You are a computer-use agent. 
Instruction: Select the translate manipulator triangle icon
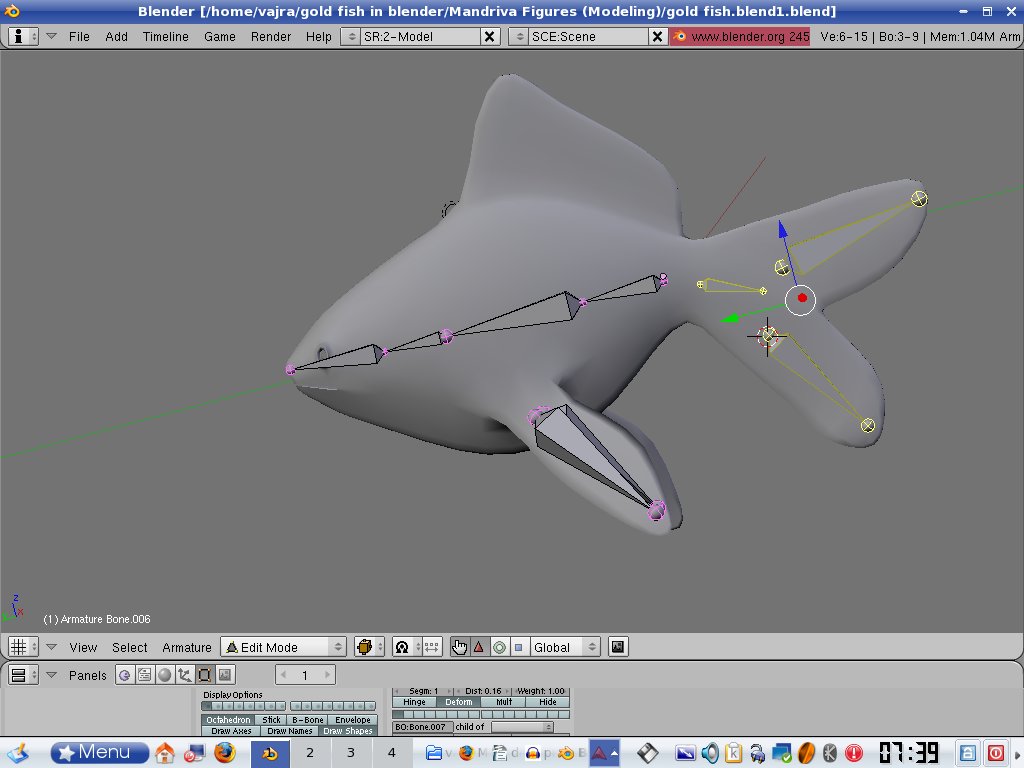coord(478,647)
